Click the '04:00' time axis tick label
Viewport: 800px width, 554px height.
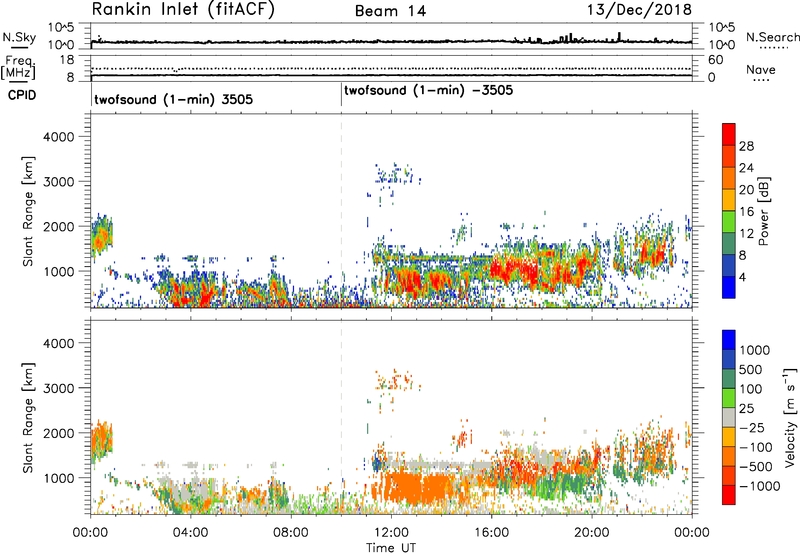pos(190,533)
